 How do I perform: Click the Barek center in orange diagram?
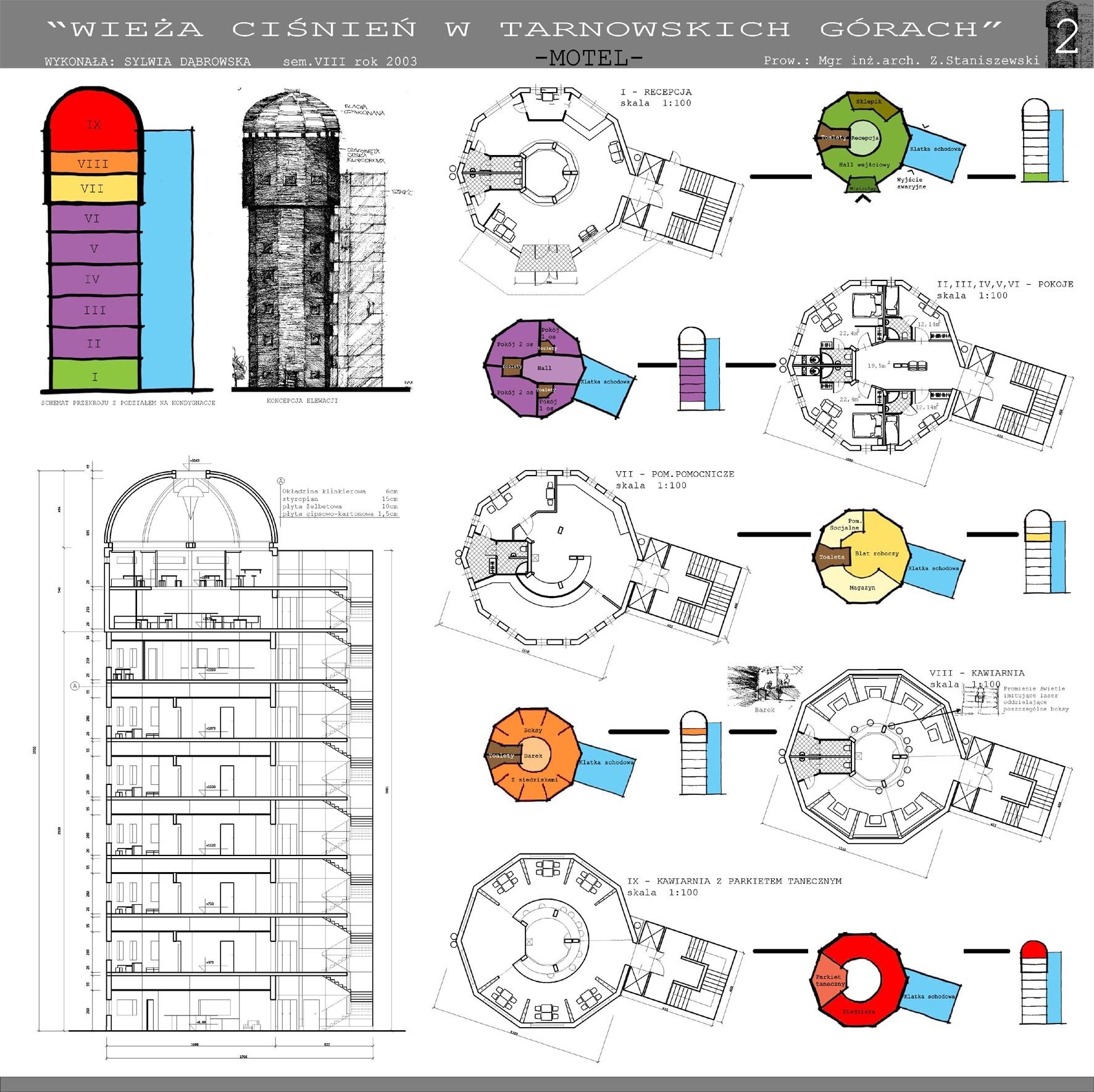click(533, 756)
